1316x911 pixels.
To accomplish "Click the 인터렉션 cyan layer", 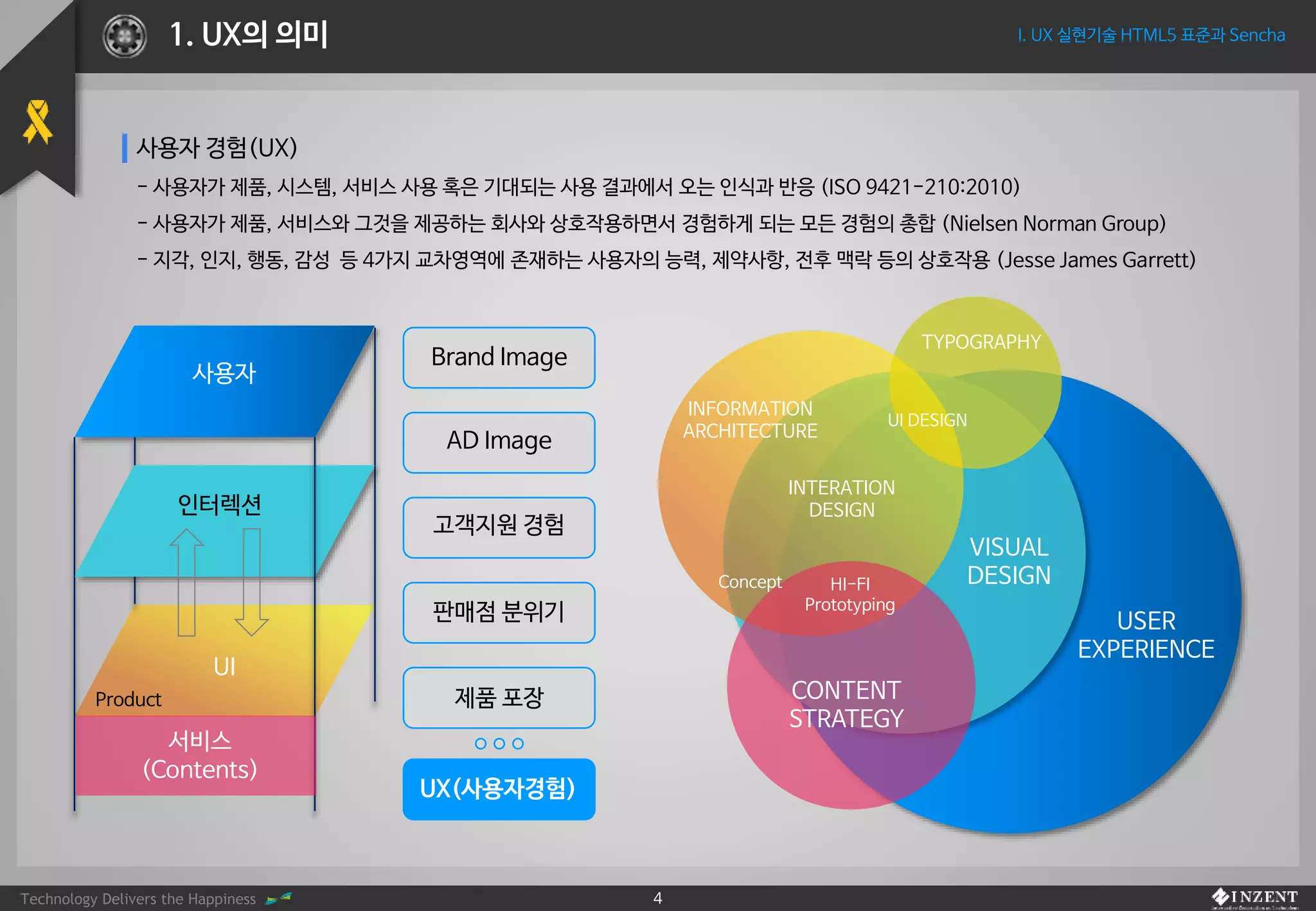I will click(x=225, y=520).
